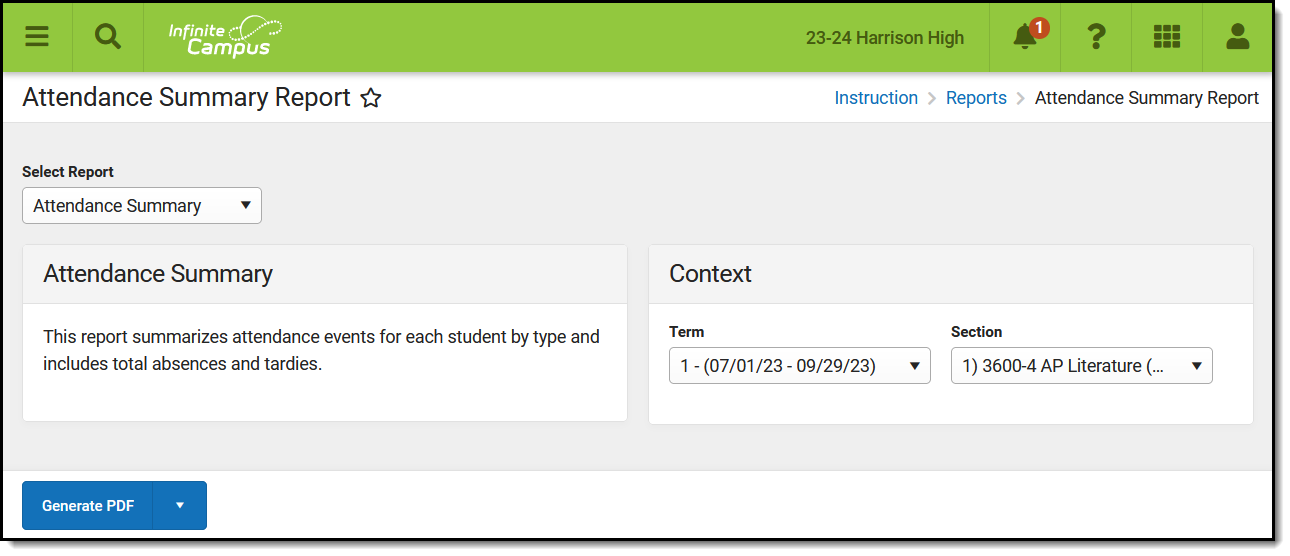Click the Infinite Campus logo
Viewport: 1290px width, 556px height.
tap(225, 37)
